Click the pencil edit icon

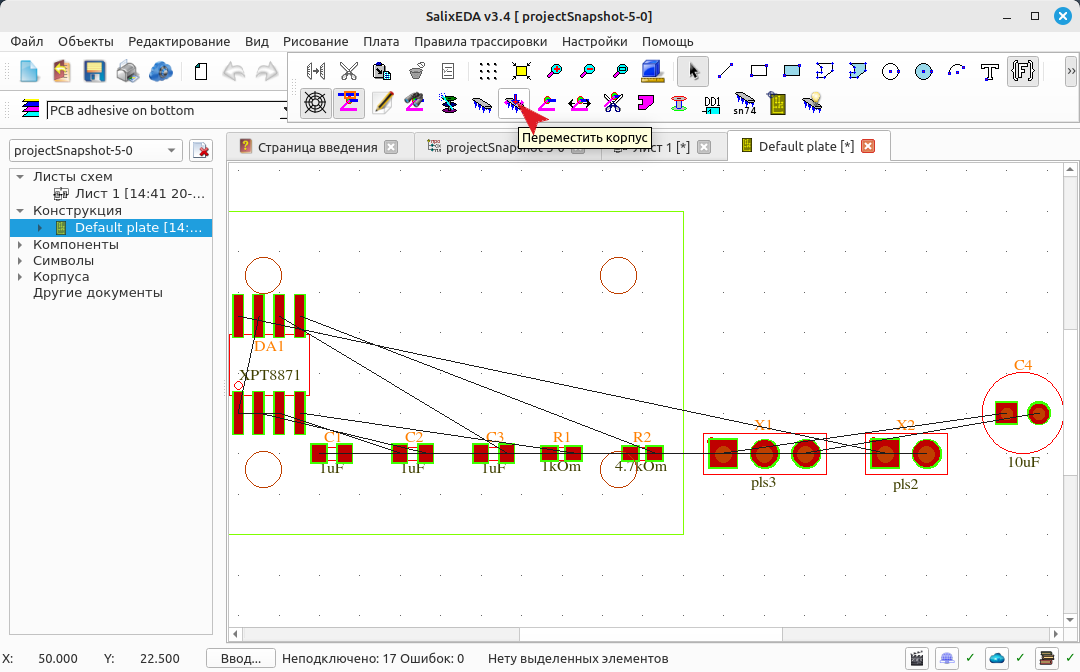pos(382,104)
